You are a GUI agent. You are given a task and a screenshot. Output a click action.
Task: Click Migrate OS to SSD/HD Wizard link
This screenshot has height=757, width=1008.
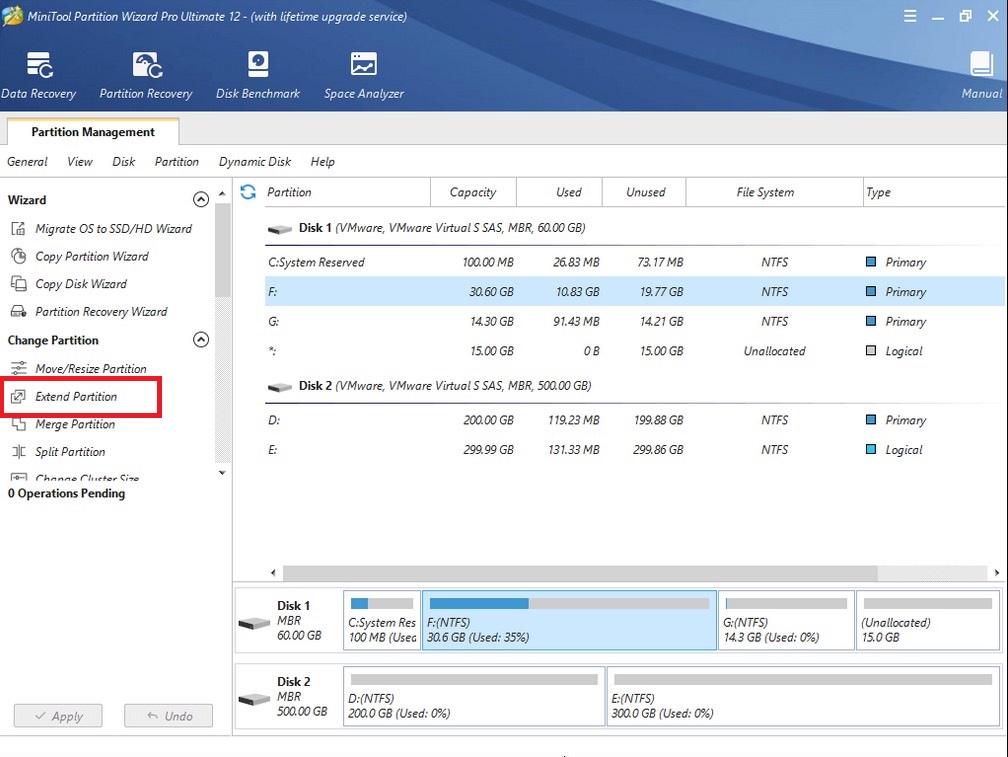point(113,228)
